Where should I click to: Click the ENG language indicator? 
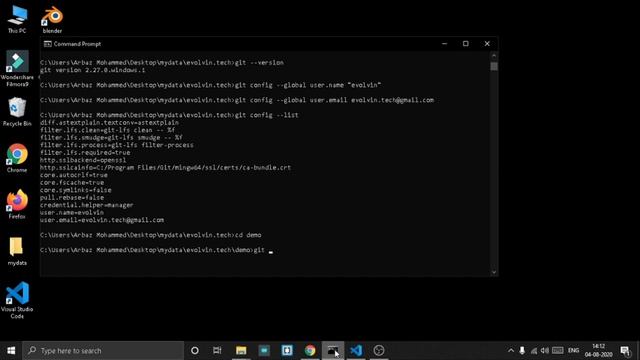pyautogui.click(x=573, y=351)
